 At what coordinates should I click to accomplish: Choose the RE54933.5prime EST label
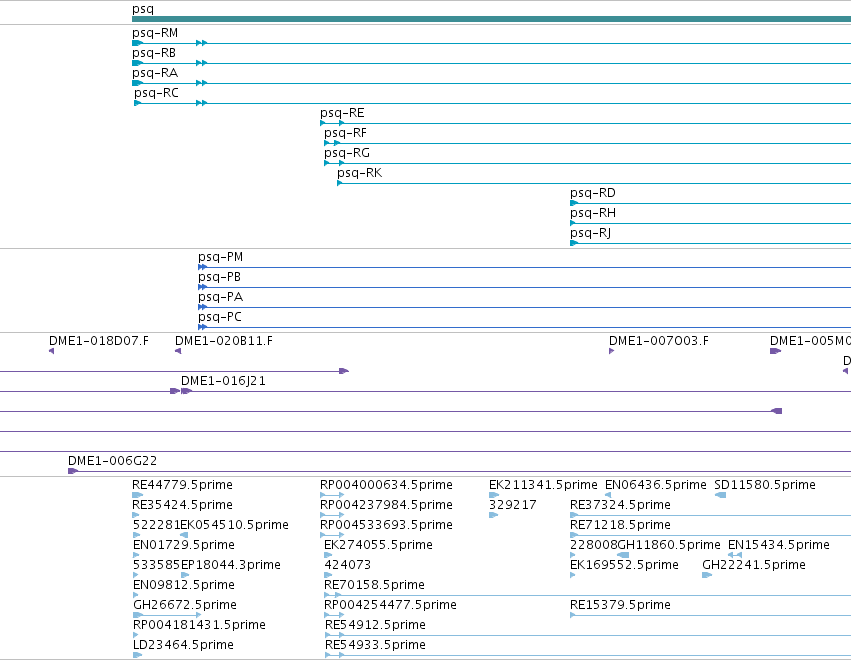tap(376, 645)
